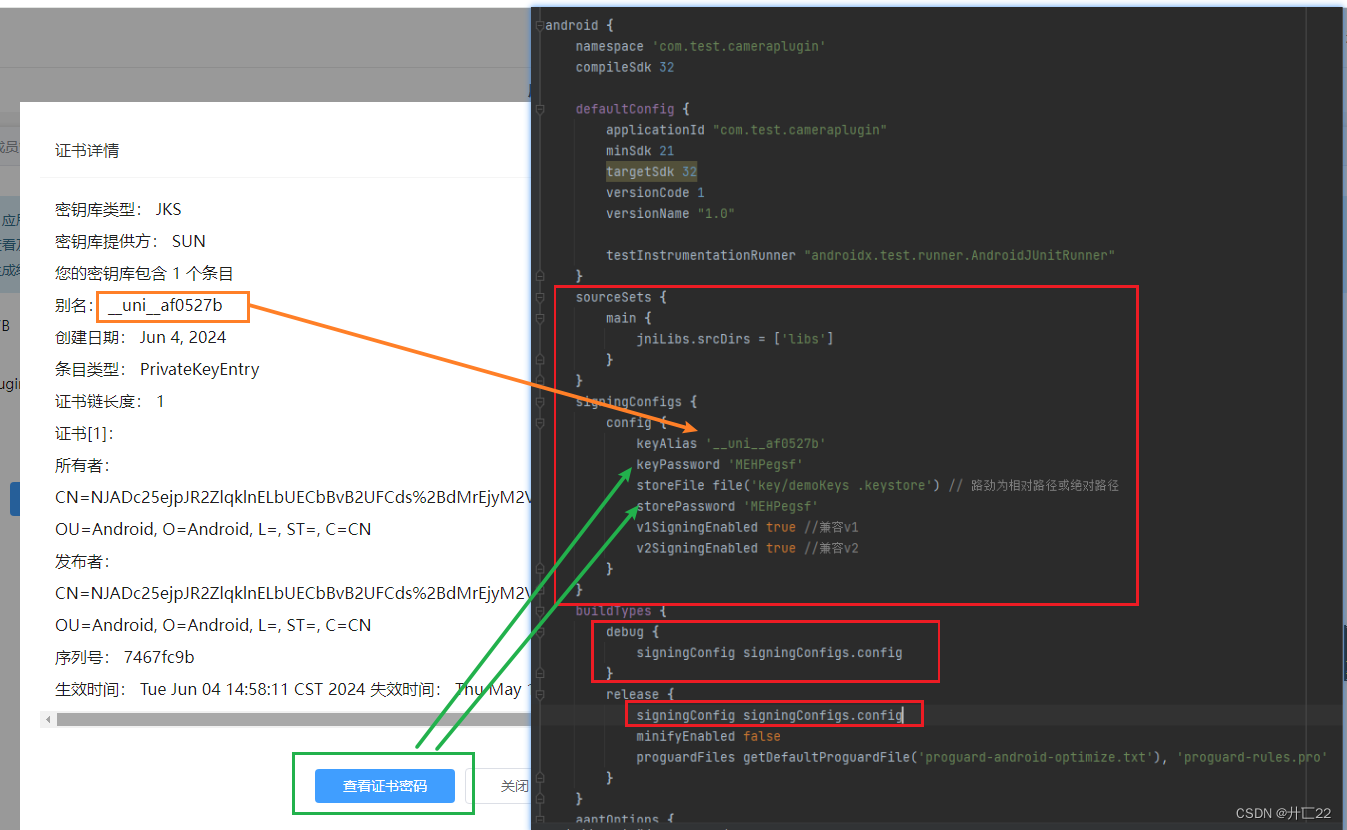
Task: Collapse the debug block fold arrow
Action: (540, 631)
